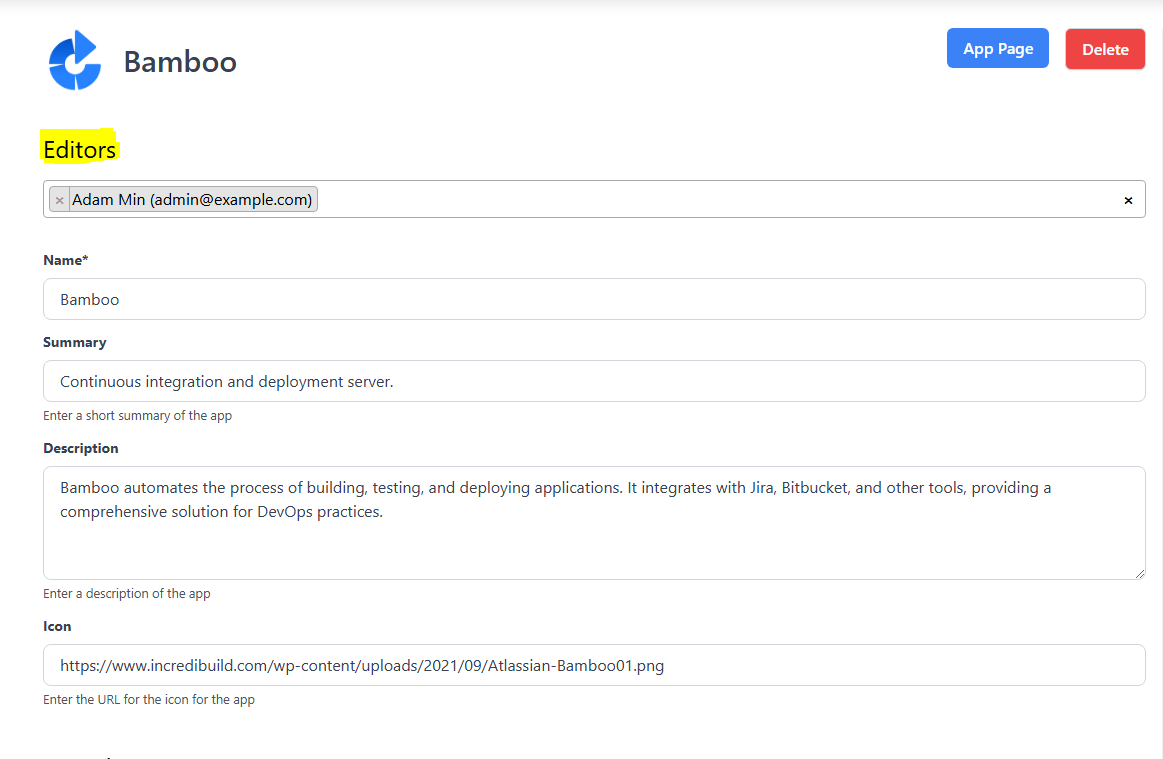This screenshot has width=1163, height=759.
Task: Click the Summary field label
Action: (75, 342)
